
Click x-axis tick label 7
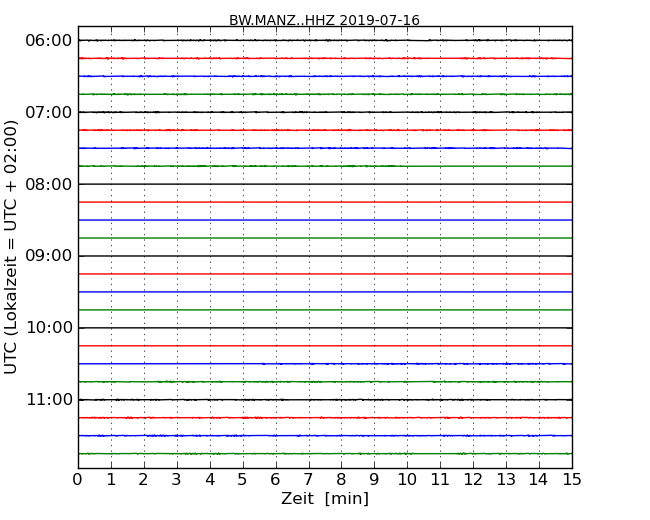308,480
